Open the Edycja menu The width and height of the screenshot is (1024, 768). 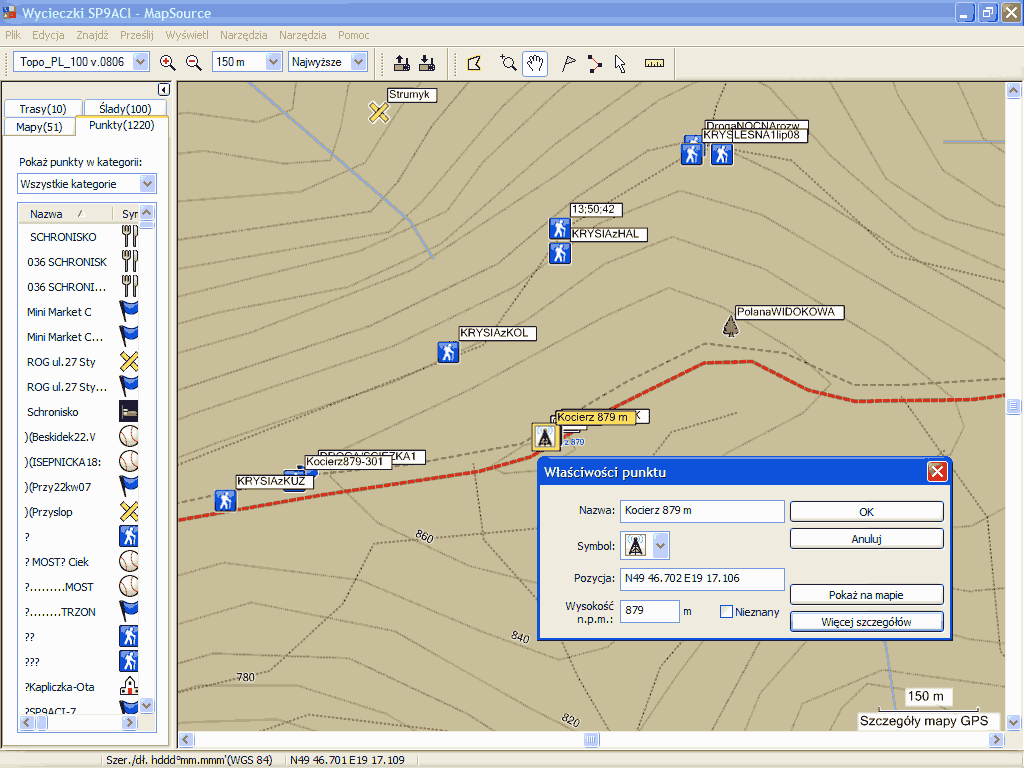[48, 35]
